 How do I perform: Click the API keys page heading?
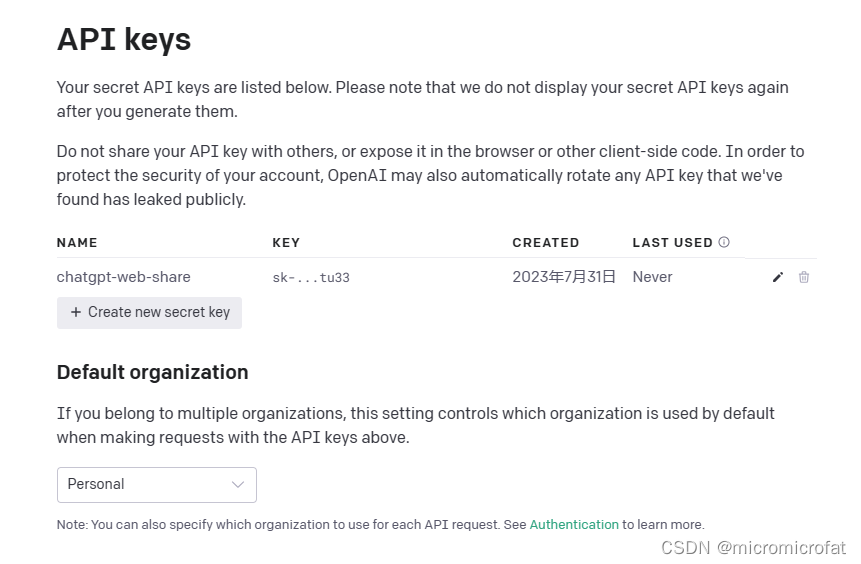(124, 40)
